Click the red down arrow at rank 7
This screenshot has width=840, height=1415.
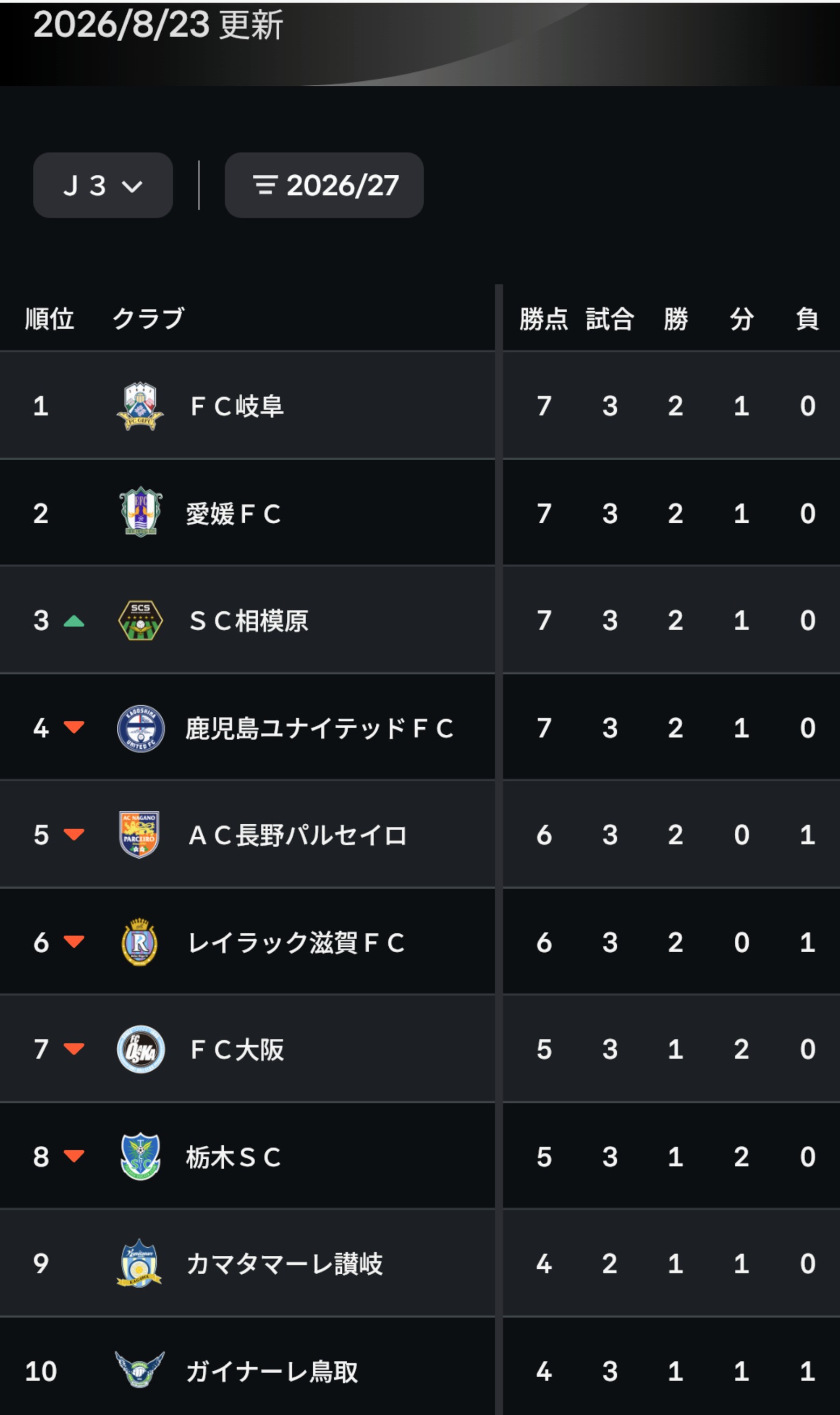(74, 1049)
